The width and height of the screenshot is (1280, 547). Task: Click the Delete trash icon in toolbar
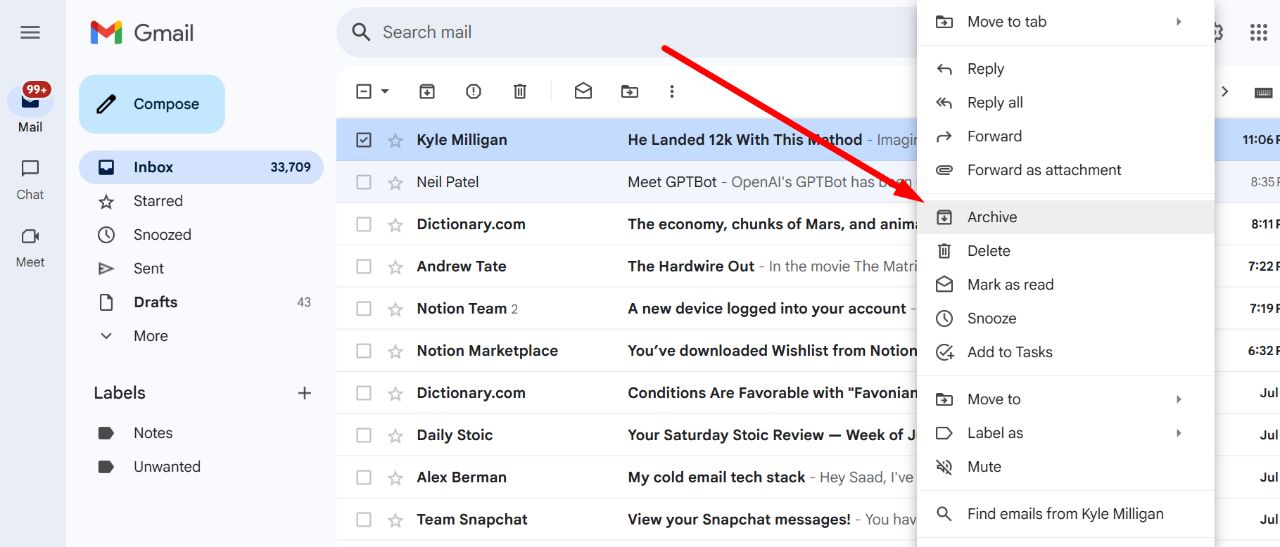click(x=520, y=91)
